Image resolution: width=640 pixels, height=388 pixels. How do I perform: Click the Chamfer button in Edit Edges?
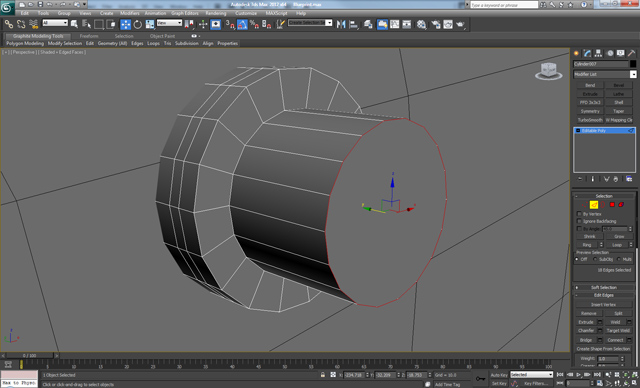tap(586, 331)
